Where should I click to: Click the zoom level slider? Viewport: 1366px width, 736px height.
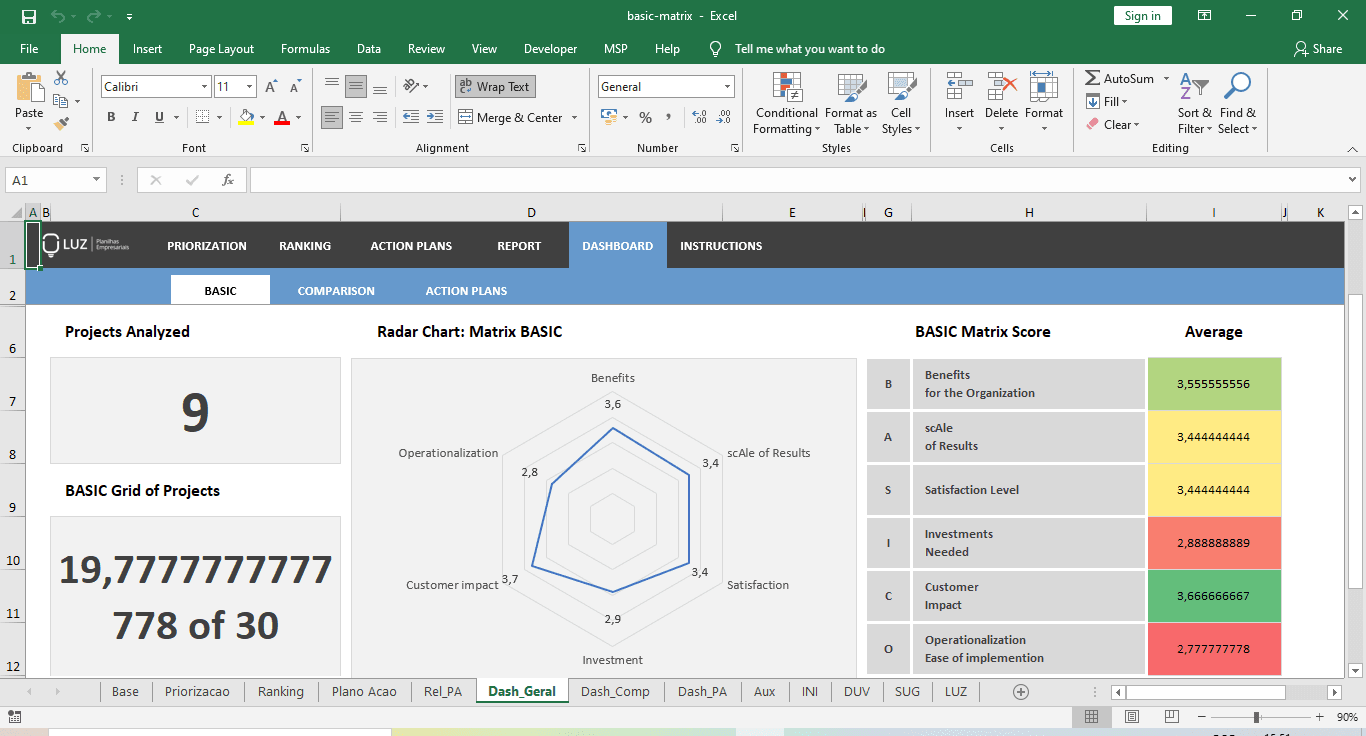1256,717
